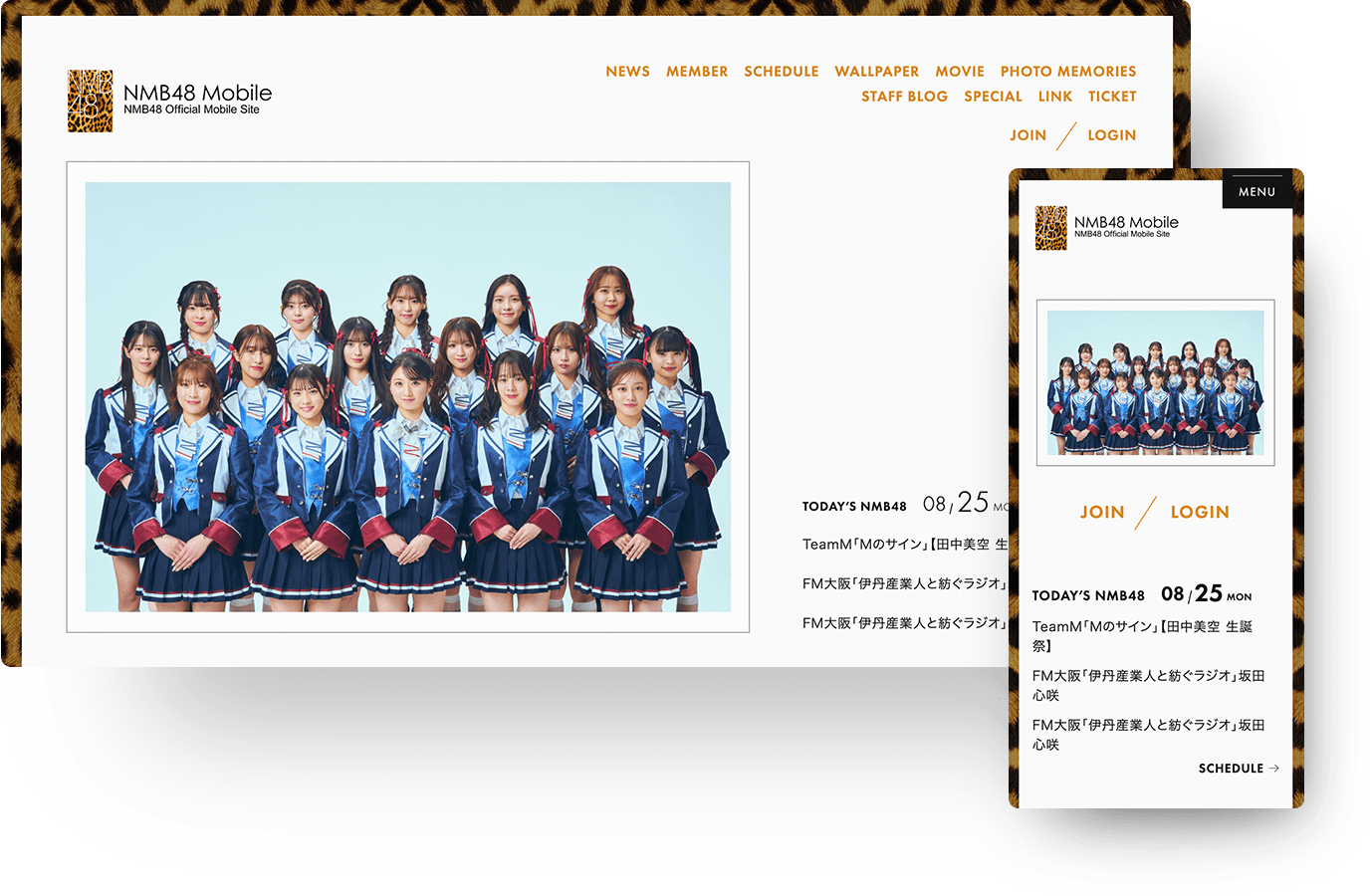Go to the SCHEDULE nav link at top

[782, 72]
